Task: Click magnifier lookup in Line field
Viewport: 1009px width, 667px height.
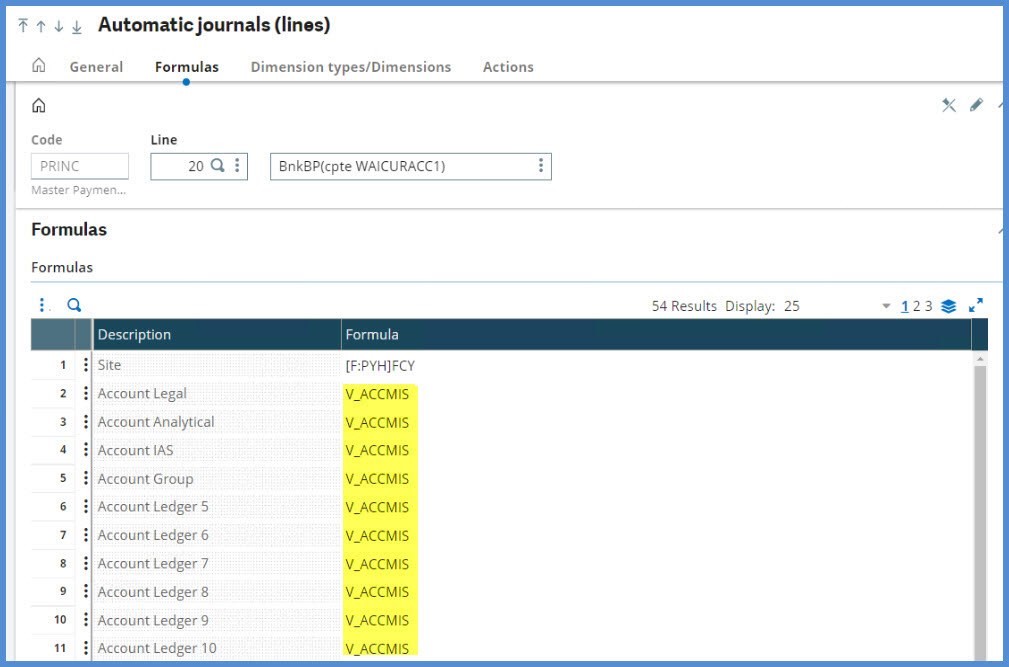Action: click(x=217, y=166)
